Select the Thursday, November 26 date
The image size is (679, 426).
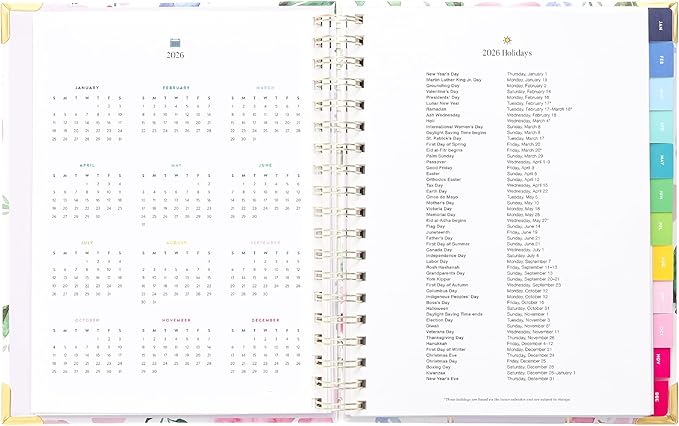point(530,338)
